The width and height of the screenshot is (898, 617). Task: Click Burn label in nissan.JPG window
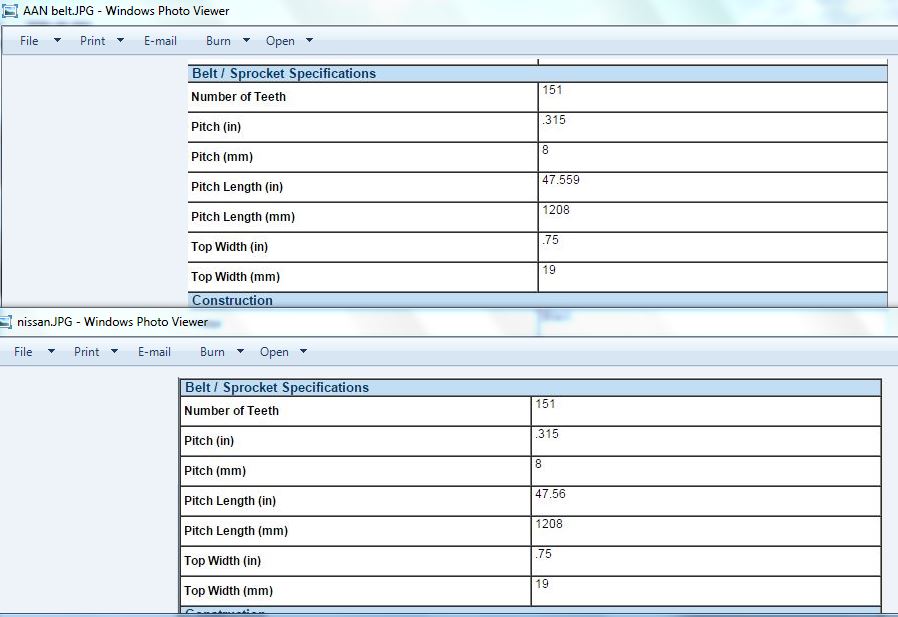click(x=212, y=352)
